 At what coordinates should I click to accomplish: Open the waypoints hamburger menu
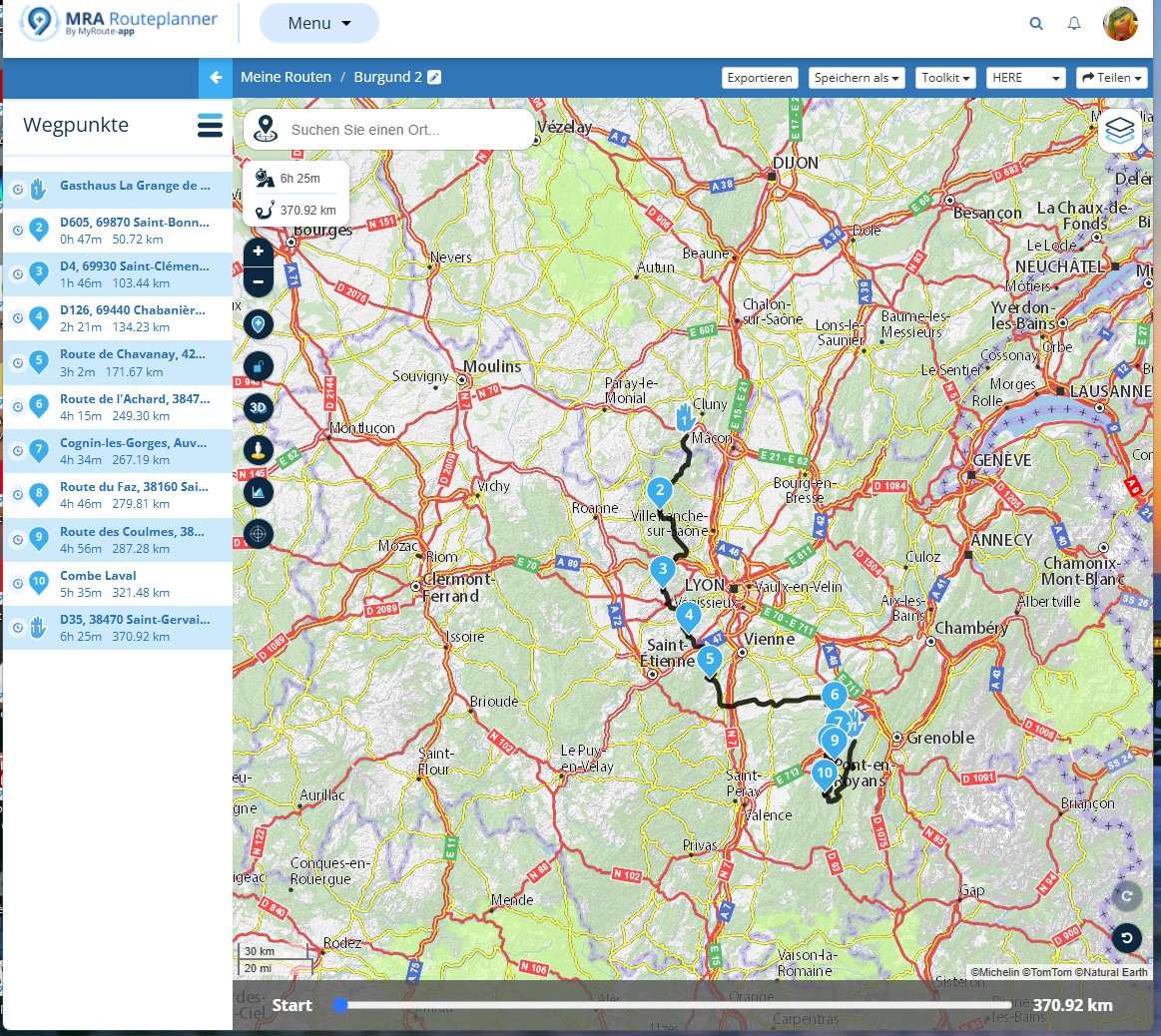coord(210,126)
